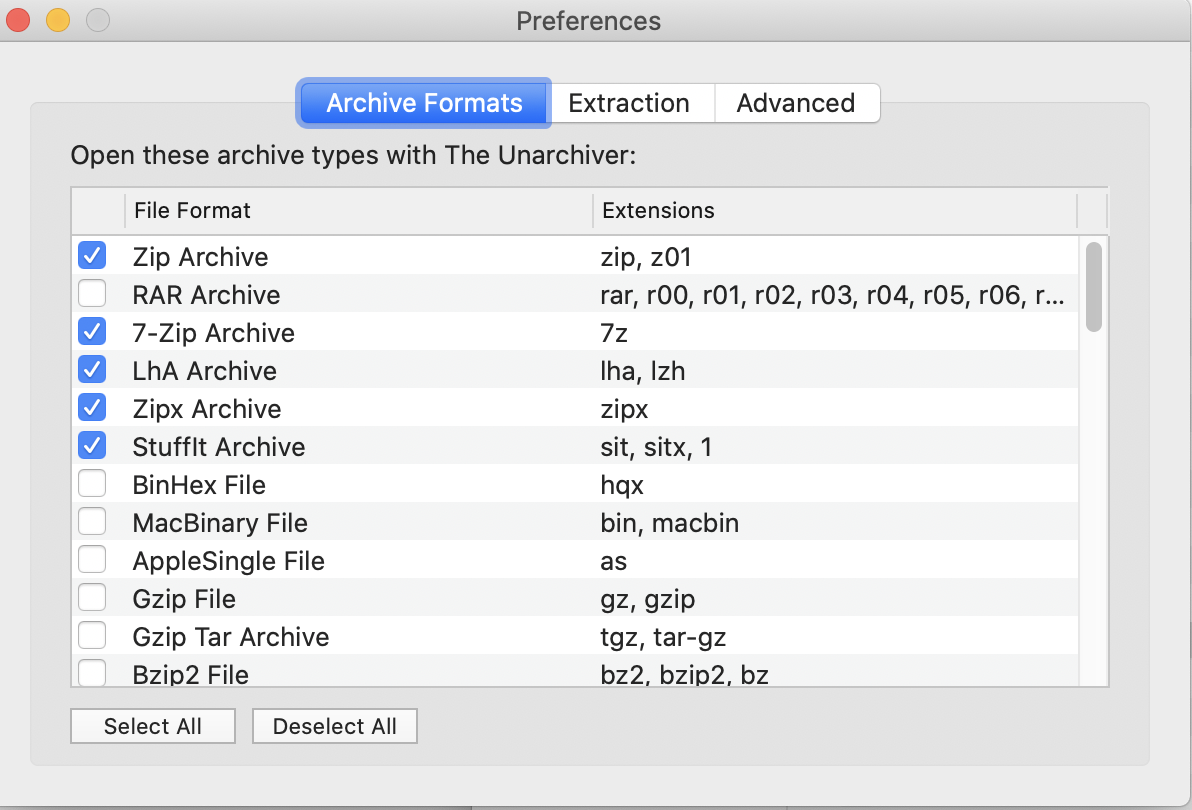Enable the RAR Archive checkbox

click(92, 294)
